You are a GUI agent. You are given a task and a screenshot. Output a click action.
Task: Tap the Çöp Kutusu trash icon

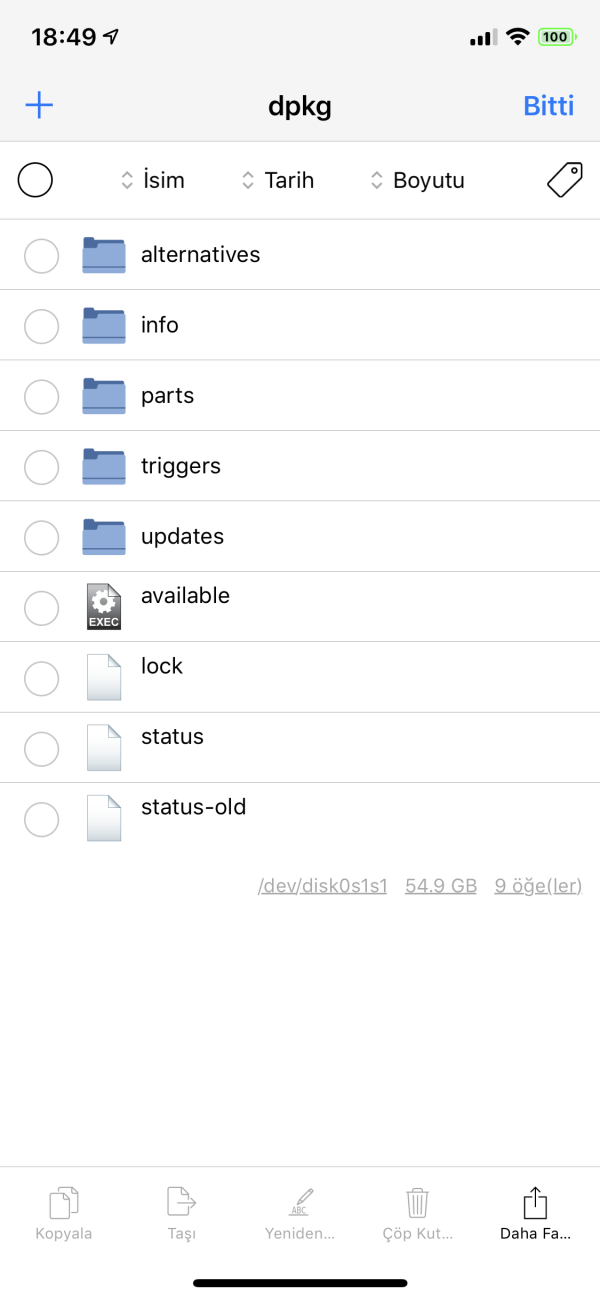point(418,1202)
